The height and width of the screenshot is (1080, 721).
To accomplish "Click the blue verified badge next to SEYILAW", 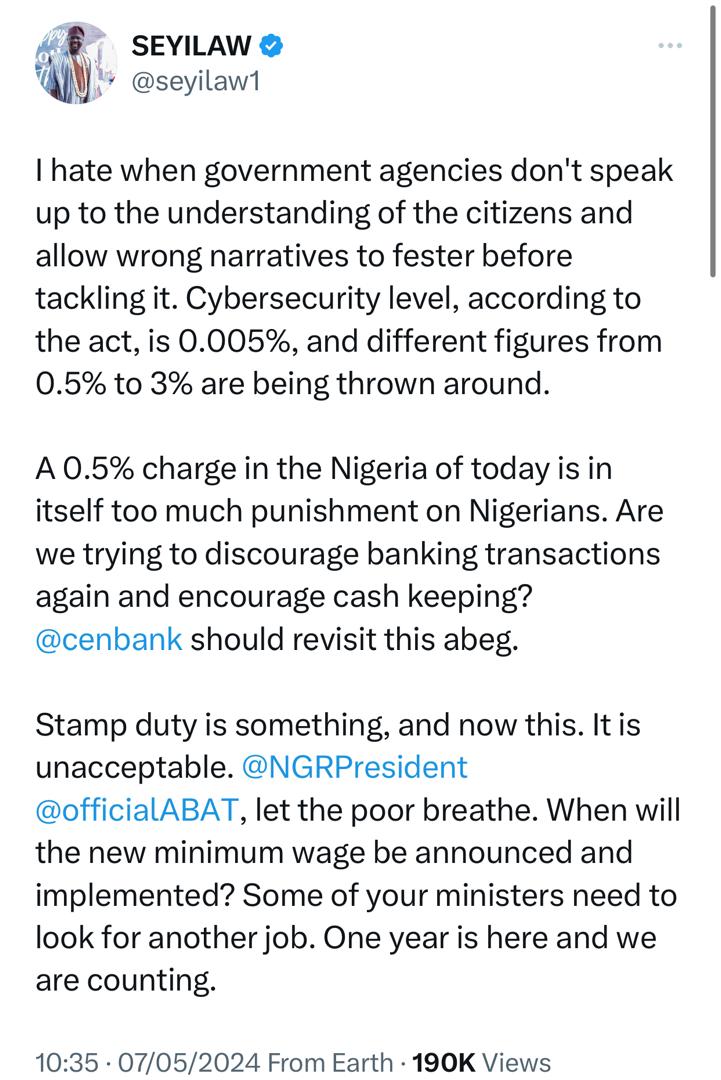I will tap(273, 44).
